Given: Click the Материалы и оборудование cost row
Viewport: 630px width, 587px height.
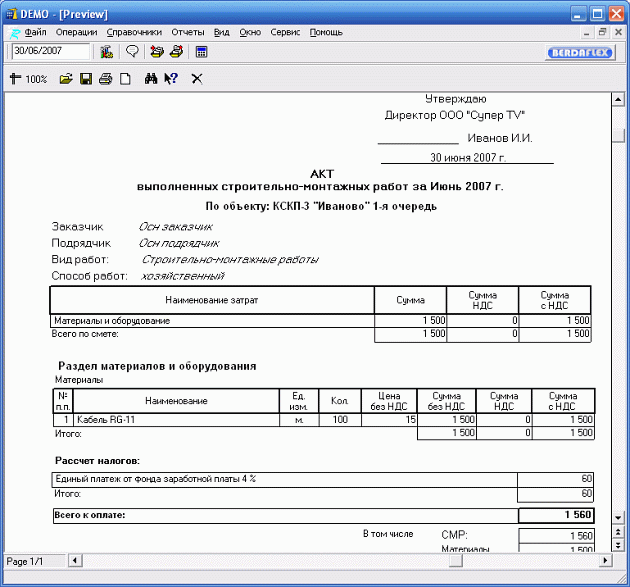Looking at the screenshot, I should click(x=320, y=321).
